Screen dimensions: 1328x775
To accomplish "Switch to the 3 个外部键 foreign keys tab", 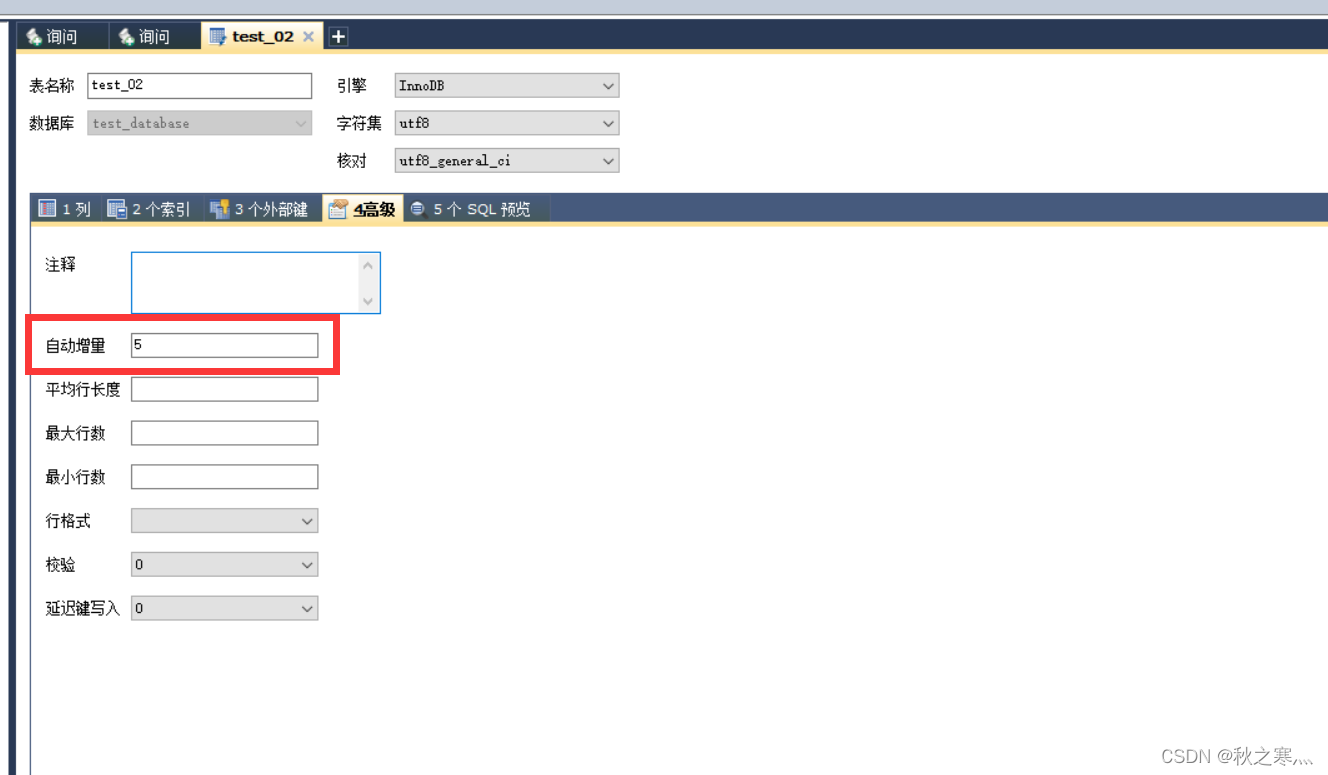I will (259, 209).
